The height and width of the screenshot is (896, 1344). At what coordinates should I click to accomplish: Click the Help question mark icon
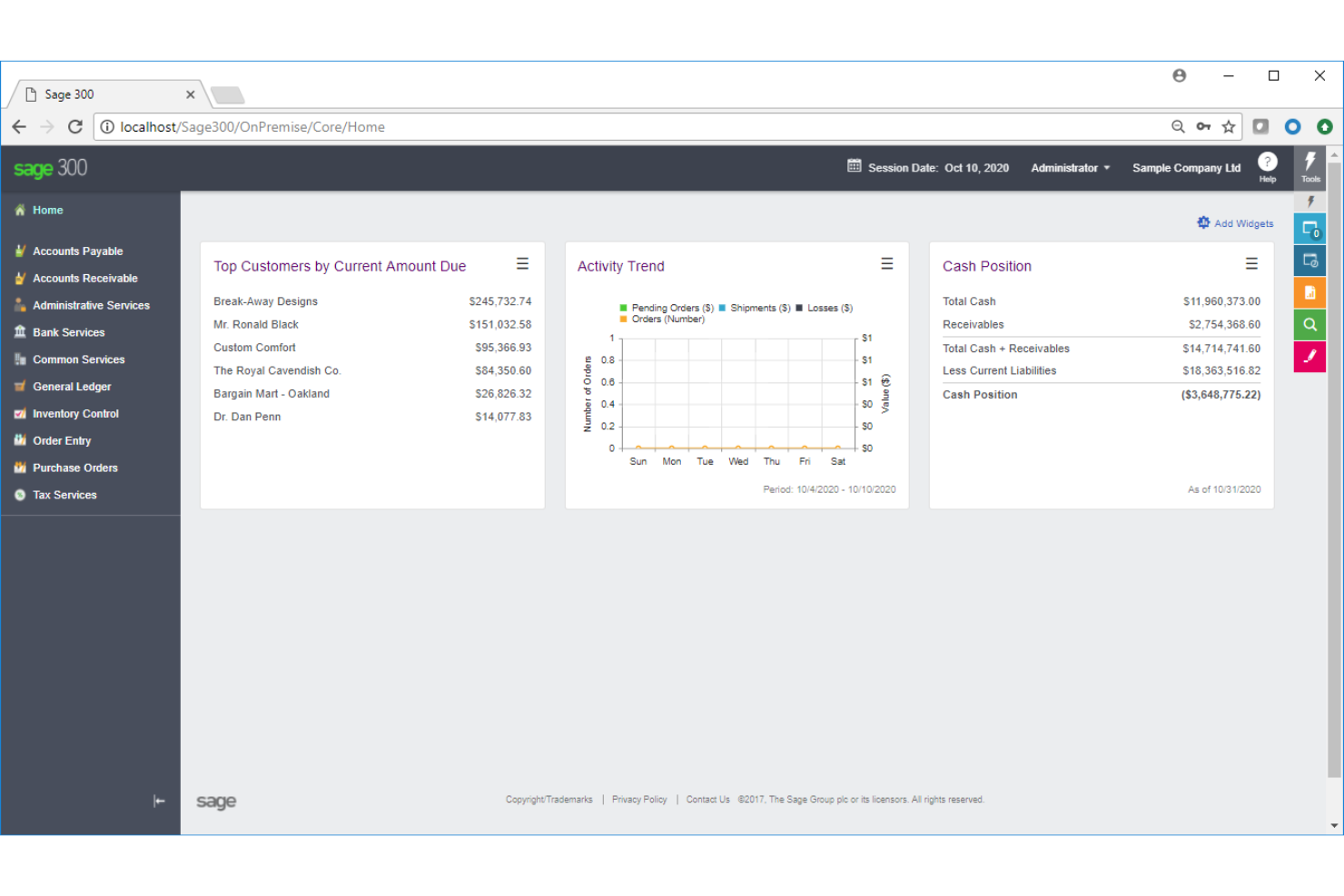[1268, 162]
